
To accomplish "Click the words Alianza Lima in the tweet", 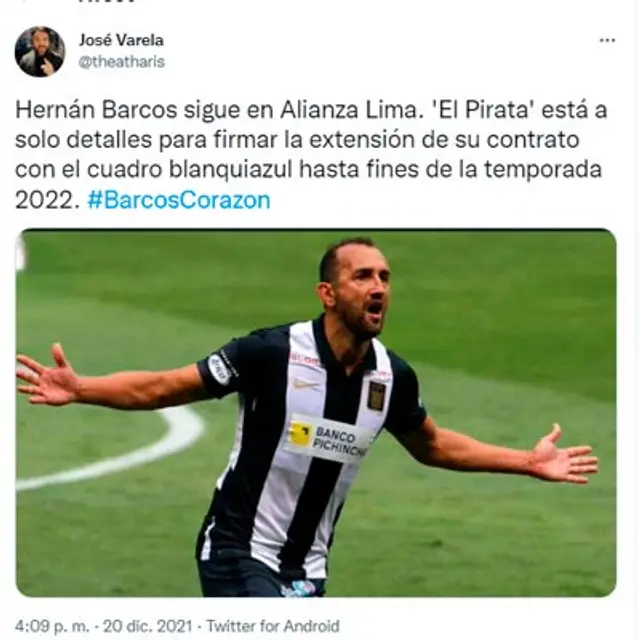I will [x=348, y=110].
